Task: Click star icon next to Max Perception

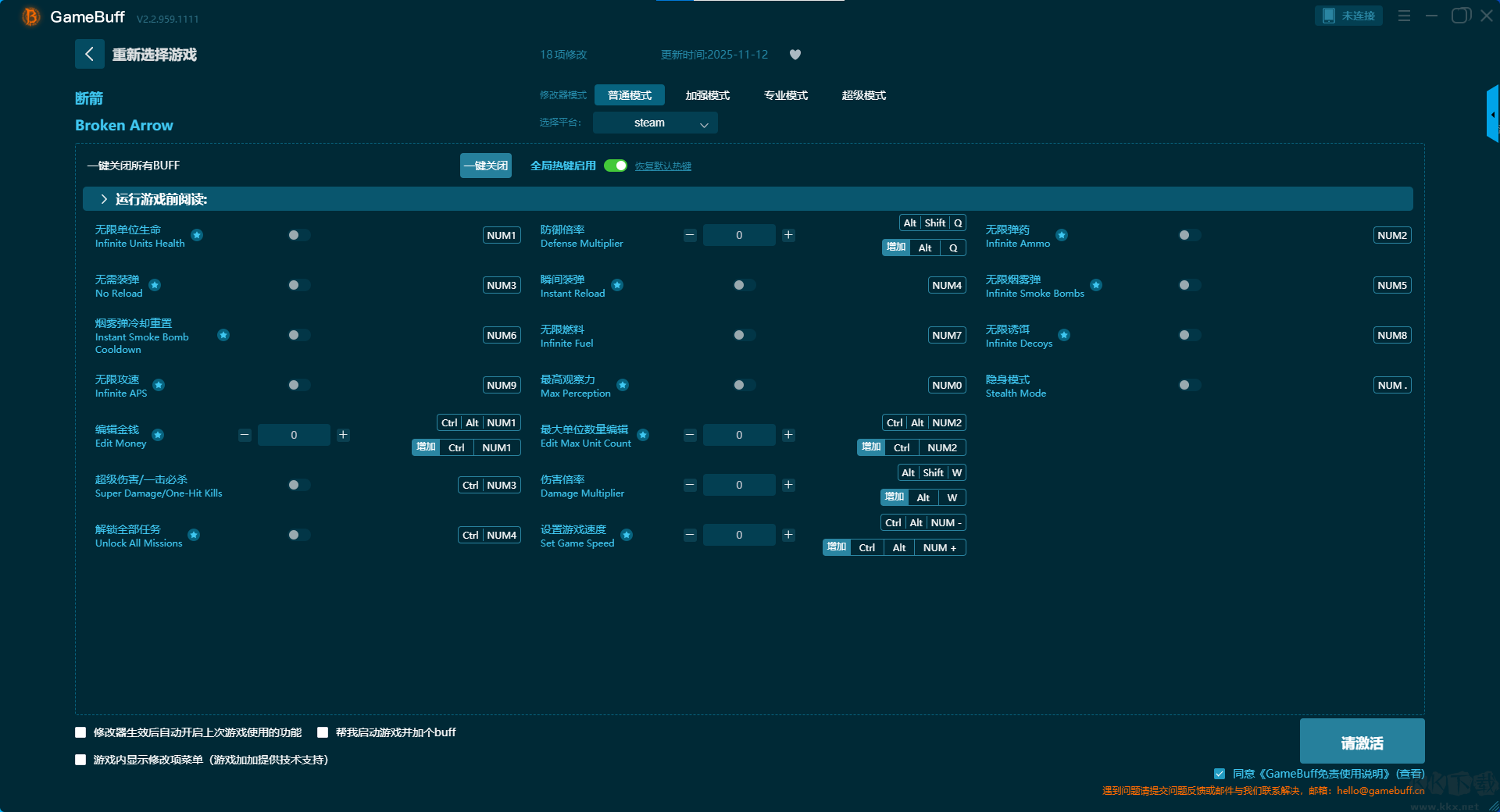Action: point(623,385)
